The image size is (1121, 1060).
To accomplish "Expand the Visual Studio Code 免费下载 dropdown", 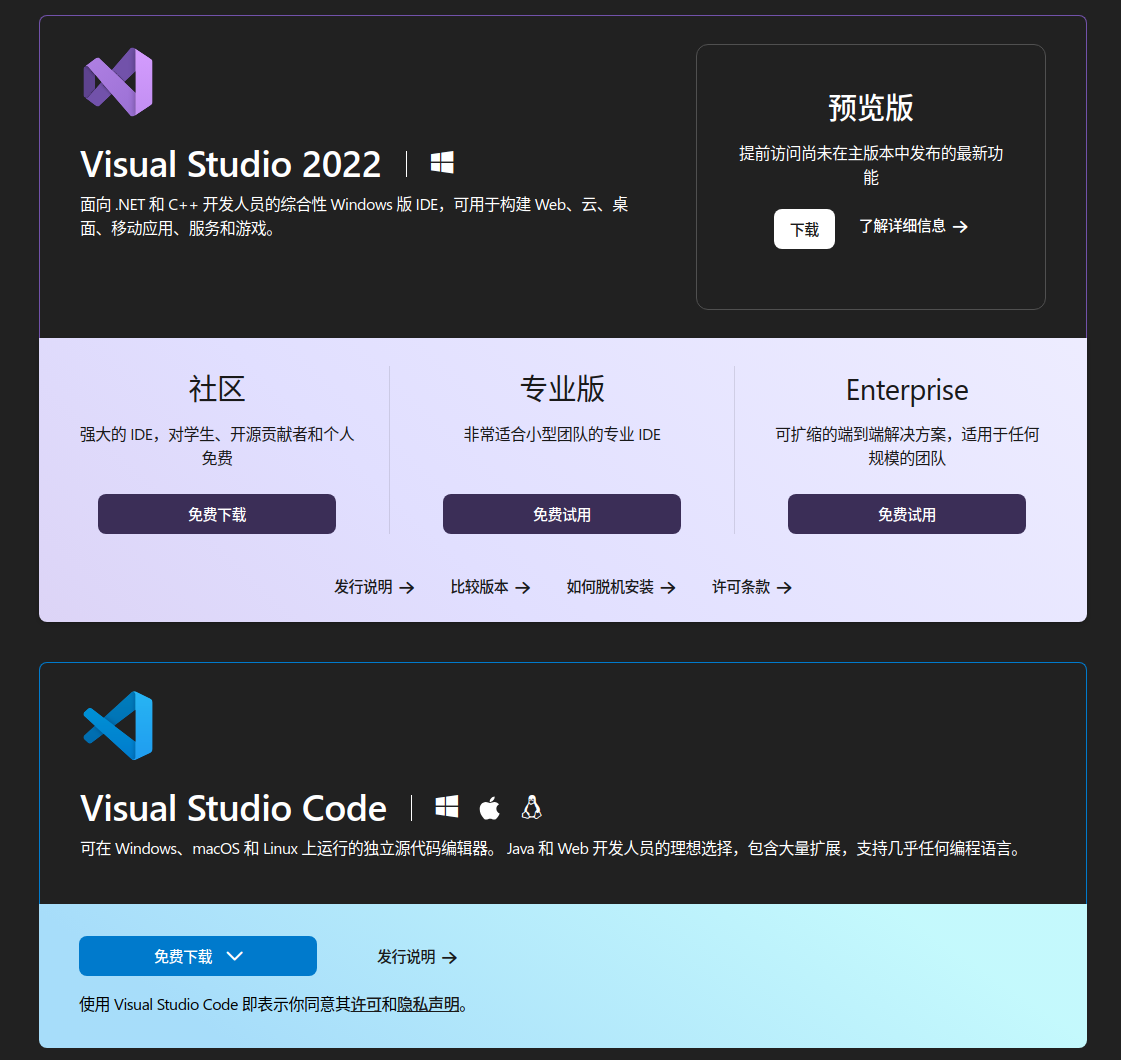I will pyautogui.click(x=198, y=956).
